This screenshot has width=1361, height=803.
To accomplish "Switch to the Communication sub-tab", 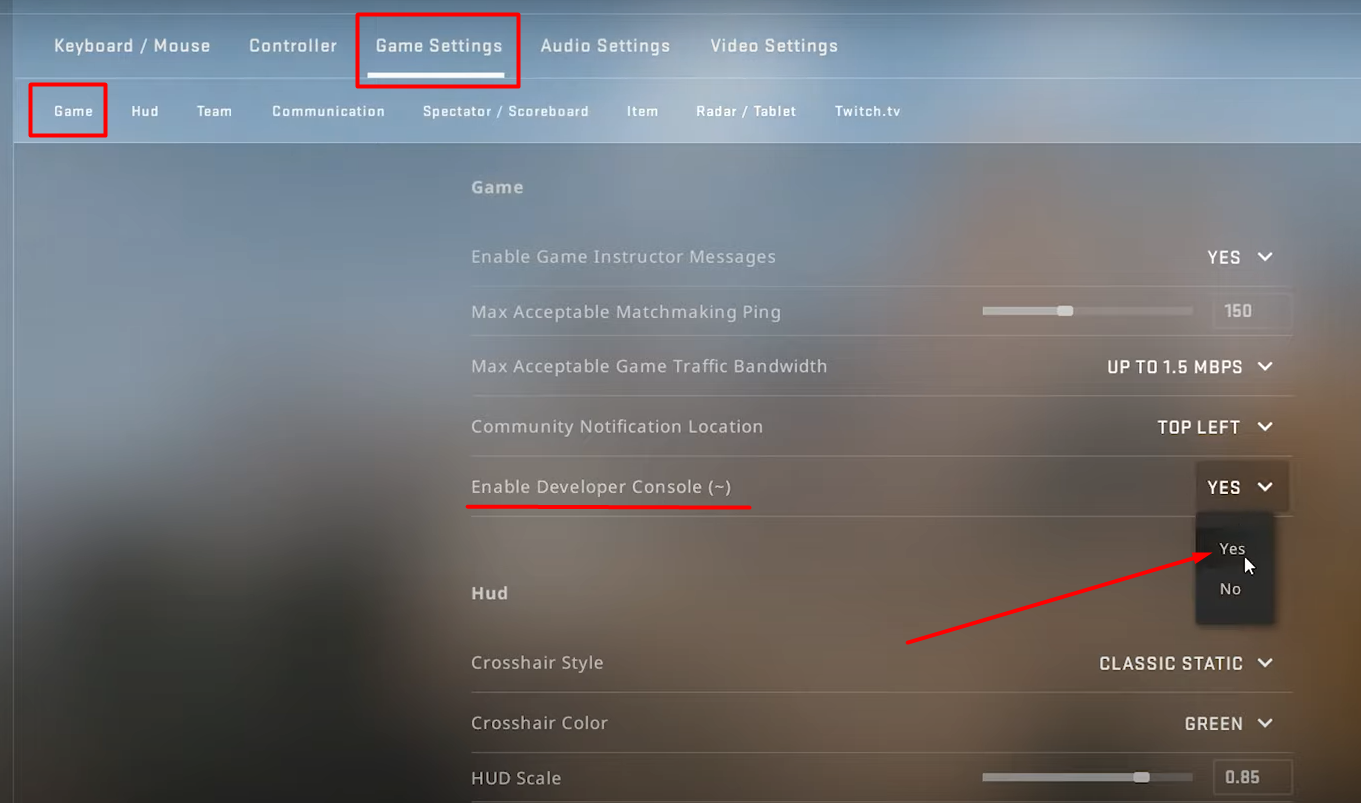I will 328,111.
